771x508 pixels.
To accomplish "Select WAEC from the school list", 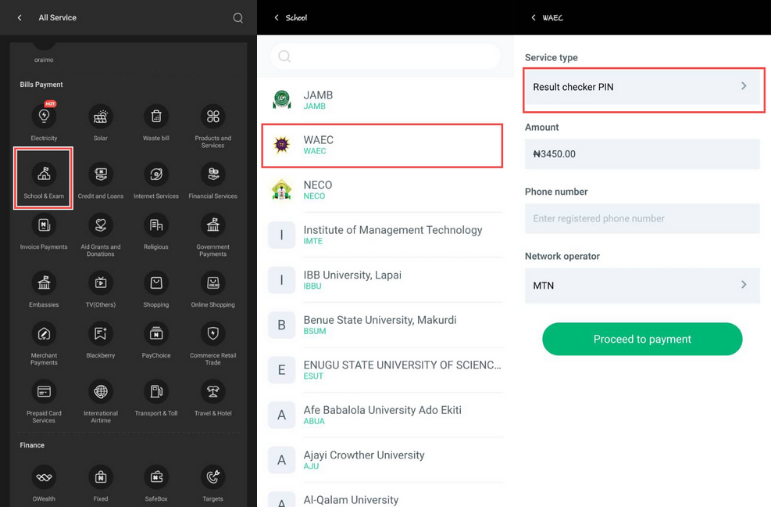I will (x=382, y=145).
